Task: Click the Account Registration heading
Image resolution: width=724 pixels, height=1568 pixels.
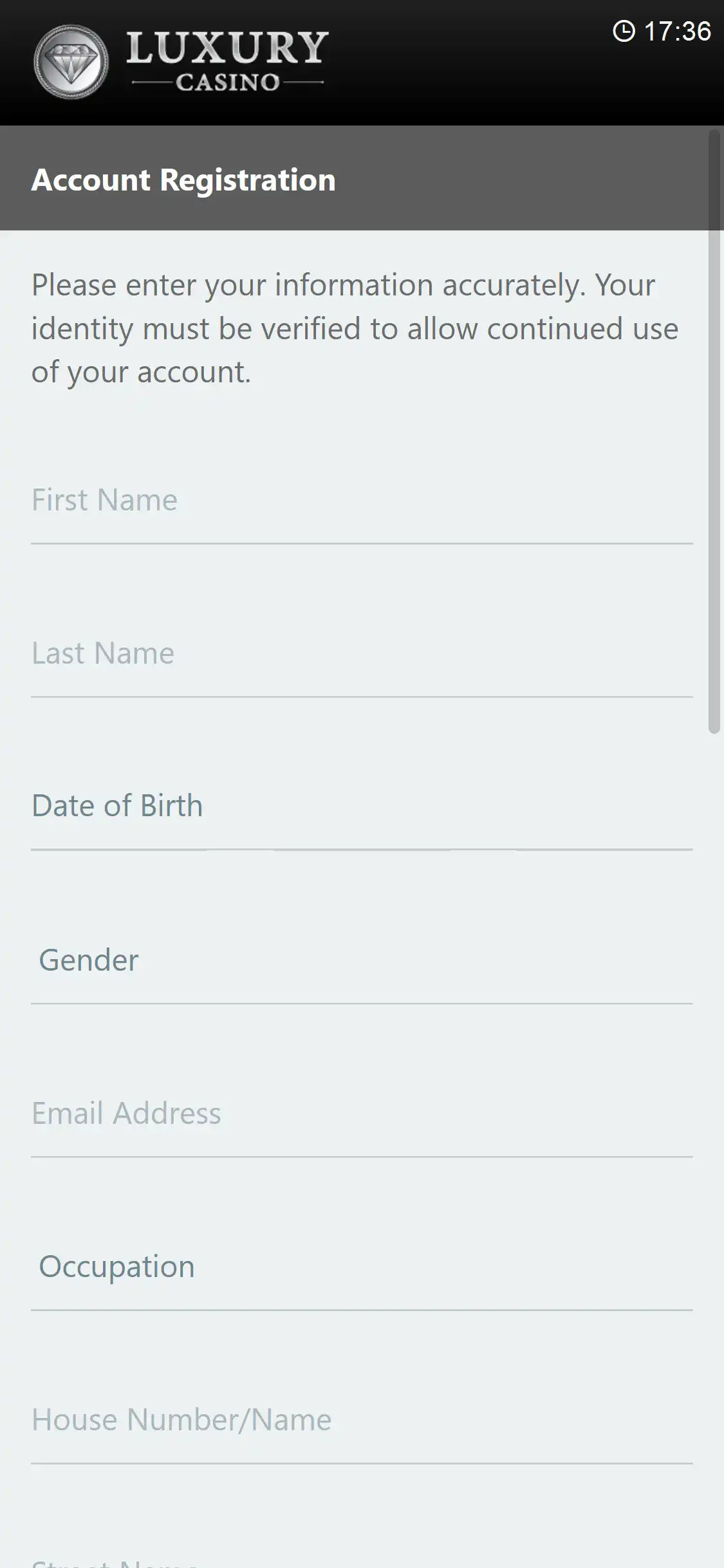Action: [183, 180]
